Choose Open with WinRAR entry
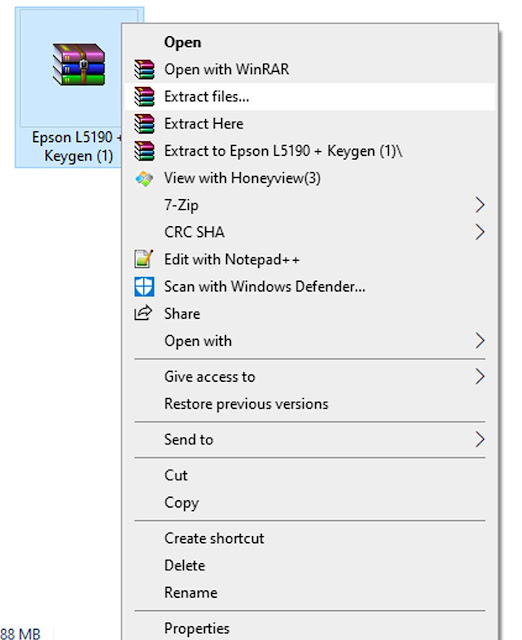 click(x=310, y=69)
